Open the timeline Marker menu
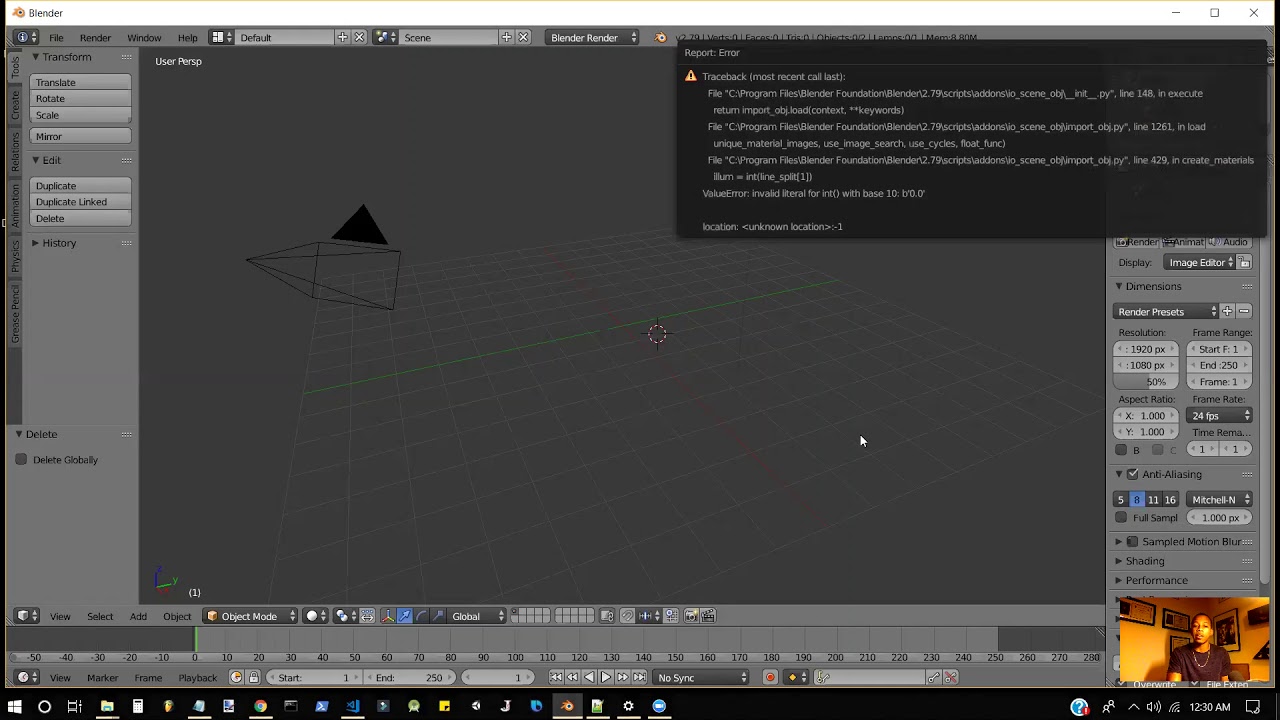This screenshot has width=1280, height=720. [102, 678]
